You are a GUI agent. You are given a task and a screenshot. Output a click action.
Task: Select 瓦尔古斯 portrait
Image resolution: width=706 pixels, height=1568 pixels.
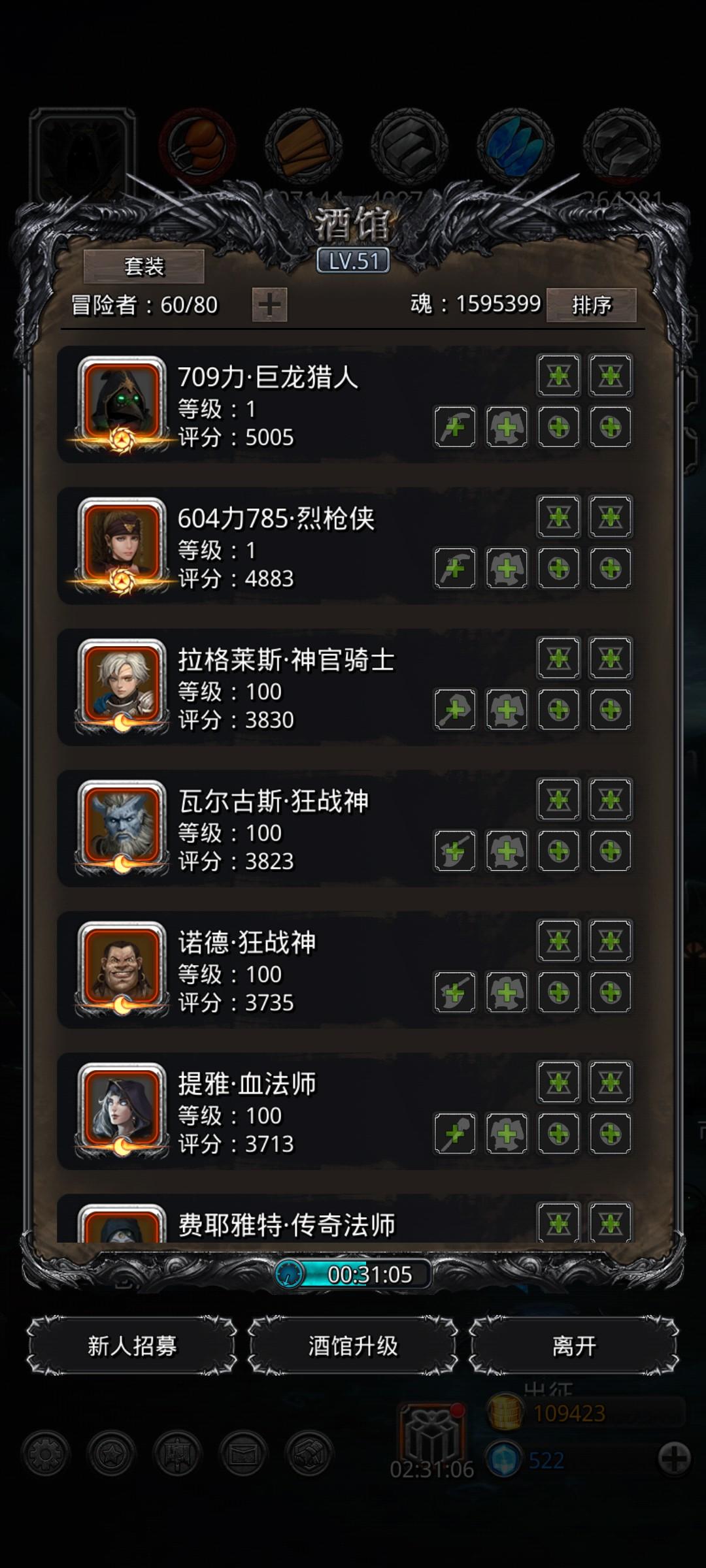[x=122, y=825]
